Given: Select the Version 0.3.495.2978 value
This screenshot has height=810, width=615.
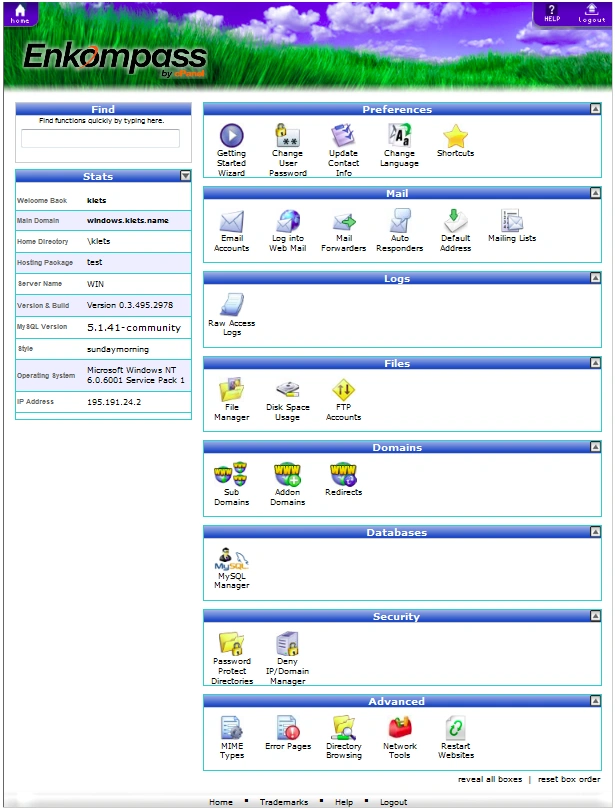Looking at the screenshot, I should pyautogui.click(x=130, y=305).
